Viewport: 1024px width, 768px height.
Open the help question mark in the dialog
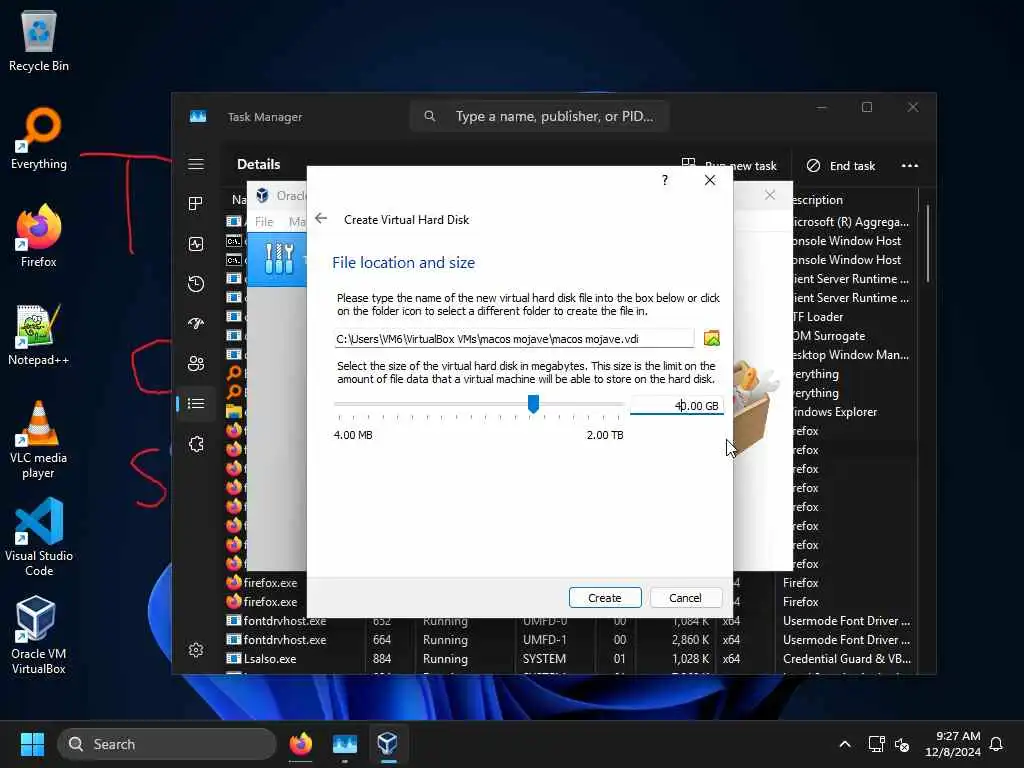pos(665,180)
